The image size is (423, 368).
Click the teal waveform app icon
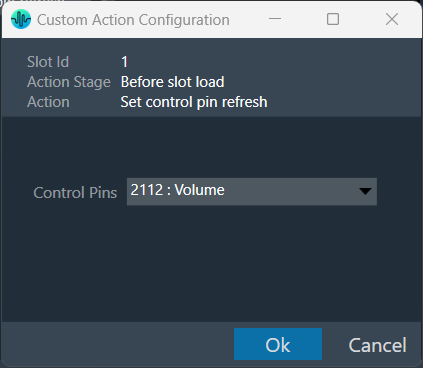[x=21, y=19]
